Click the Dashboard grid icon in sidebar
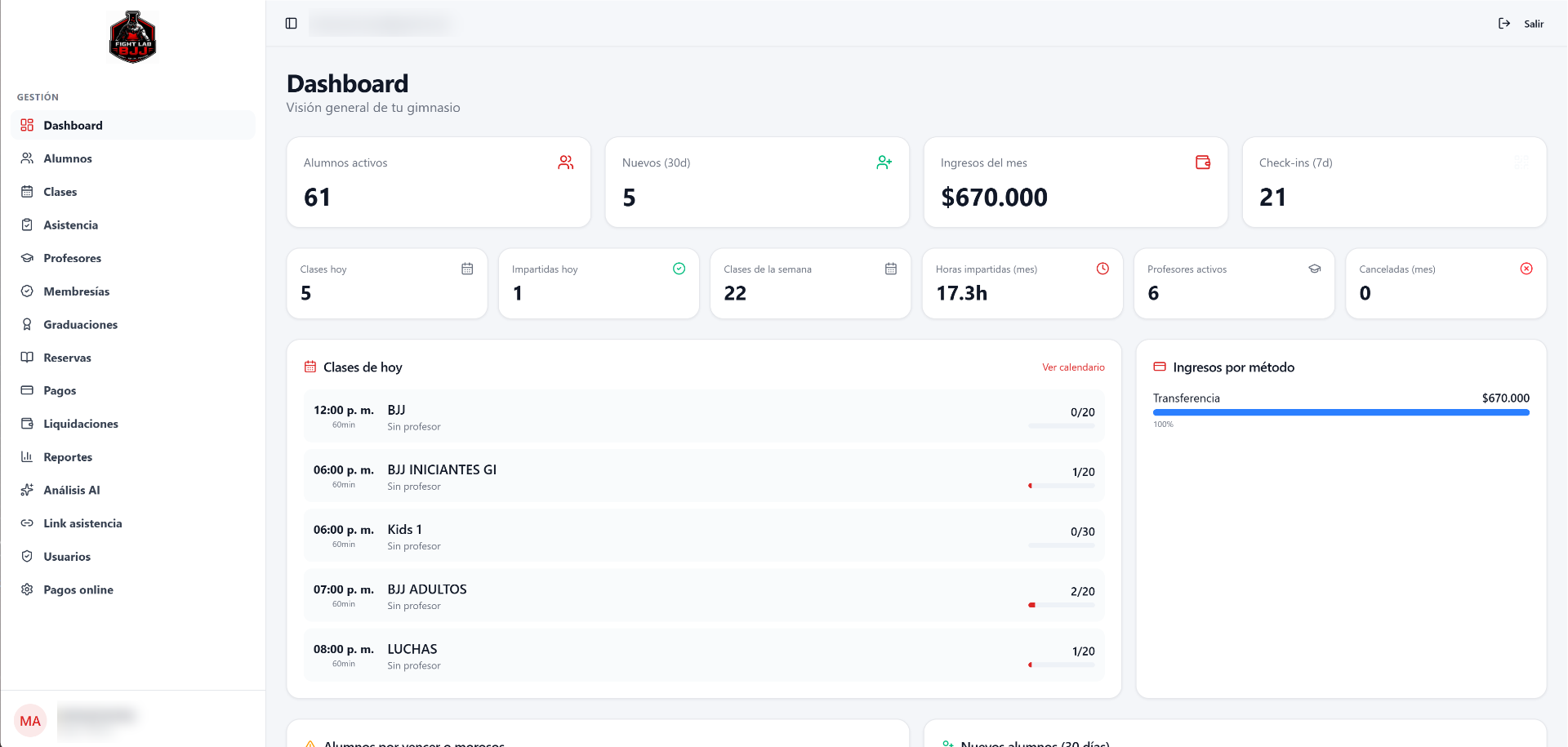Screen dimensions: 1568x747 click(x=27, y=125)
